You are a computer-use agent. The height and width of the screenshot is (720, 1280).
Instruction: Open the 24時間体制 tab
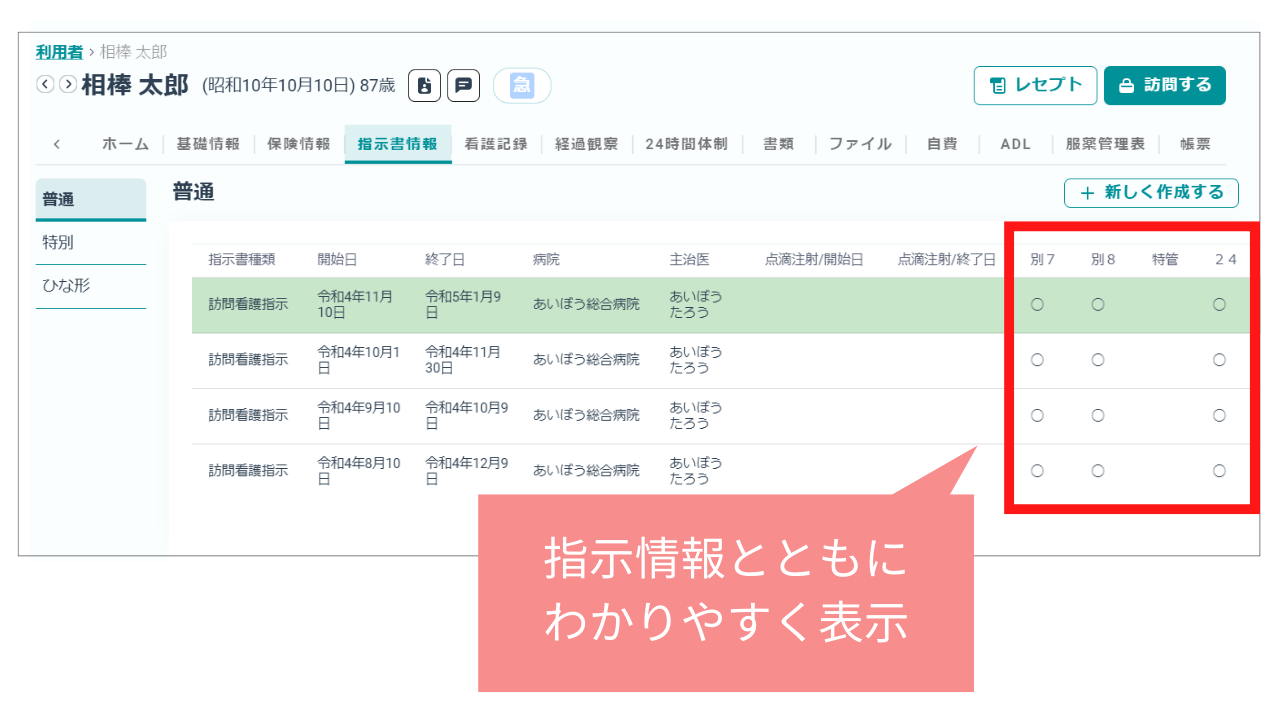coord(687,144)
